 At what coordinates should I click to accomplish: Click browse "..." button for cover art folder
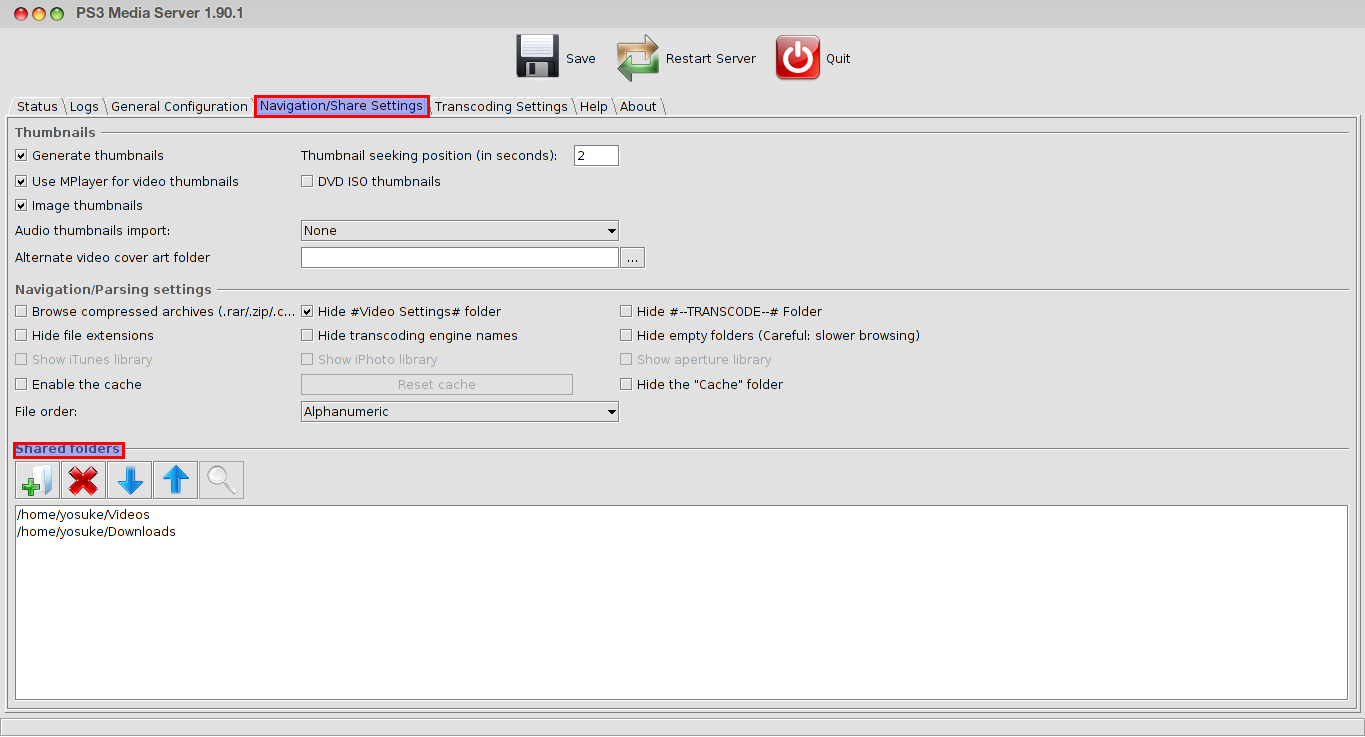pyautogui.click(x=632, y=258)
